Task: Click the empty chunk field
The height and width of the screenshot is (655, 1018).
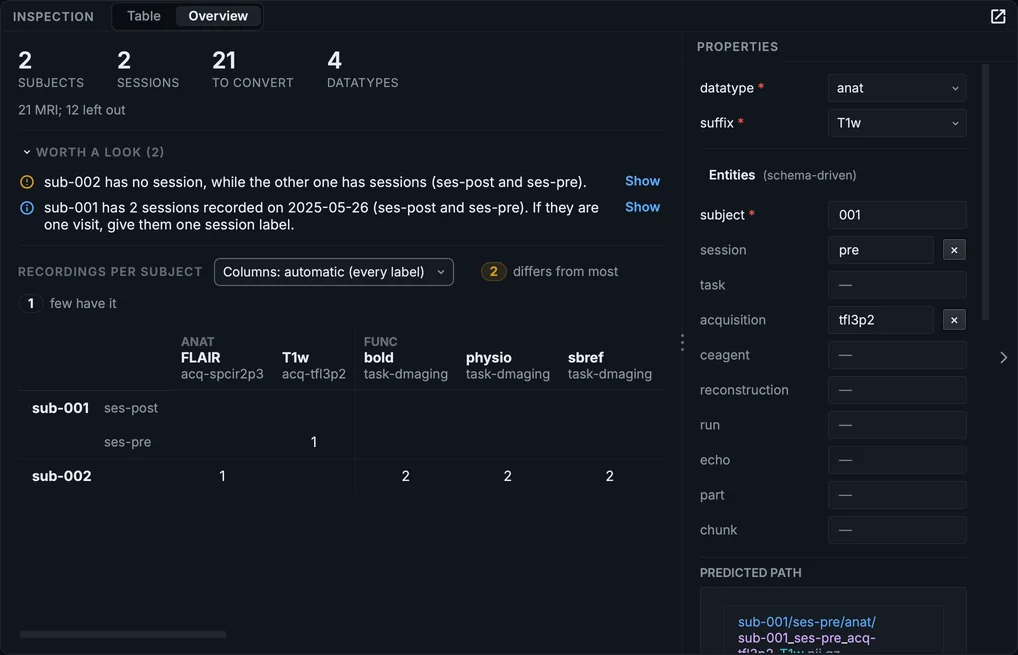Action: click(x=897, y=530)
